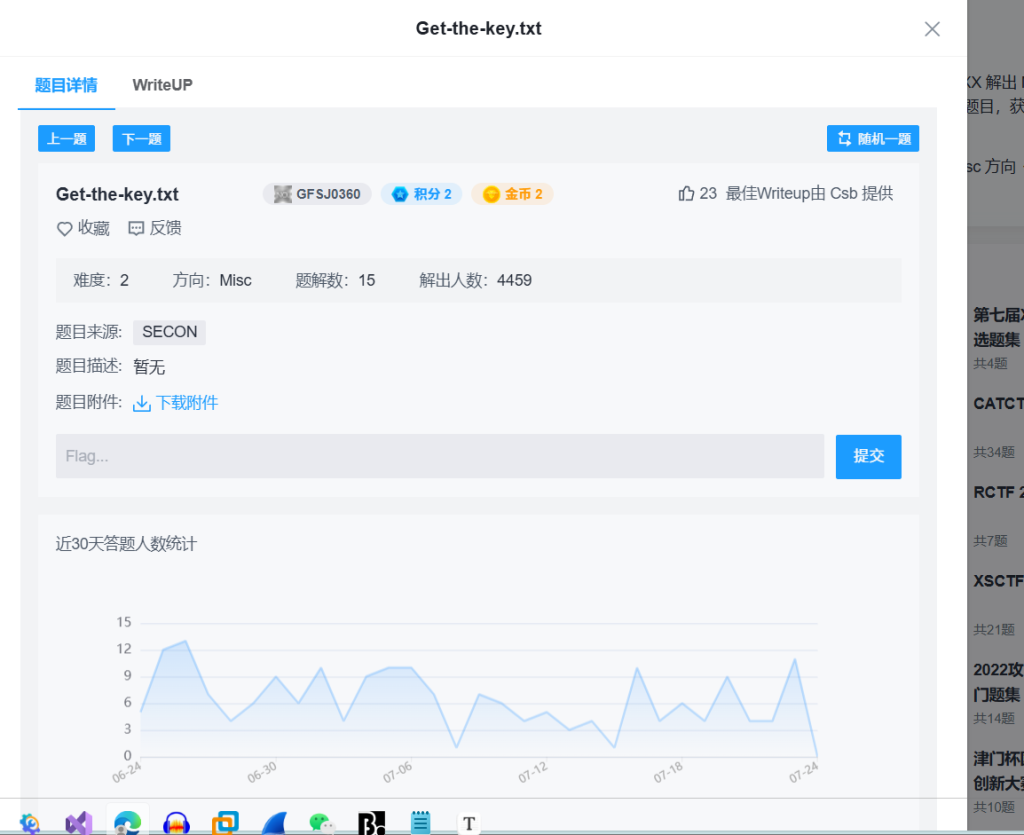1024x835 pixels.
Task: Open Microsoft Edge from the taskbar
Action: pos(127,822)
